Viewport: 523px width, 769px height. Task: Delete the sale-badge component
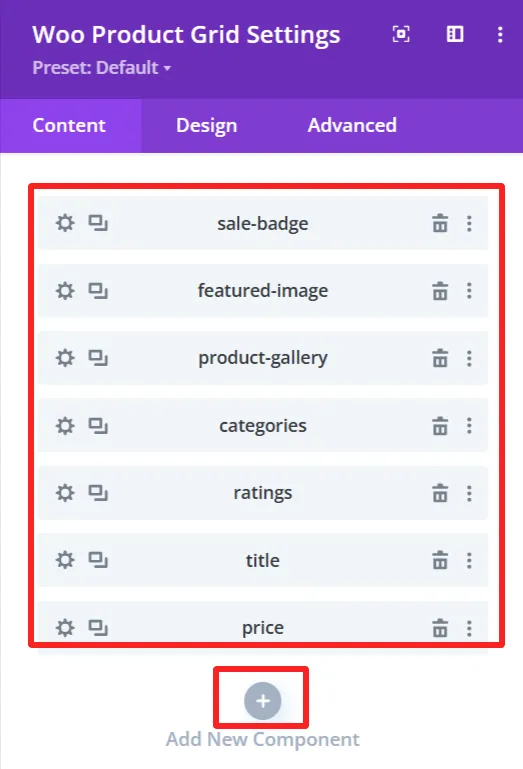click(440, 224)
